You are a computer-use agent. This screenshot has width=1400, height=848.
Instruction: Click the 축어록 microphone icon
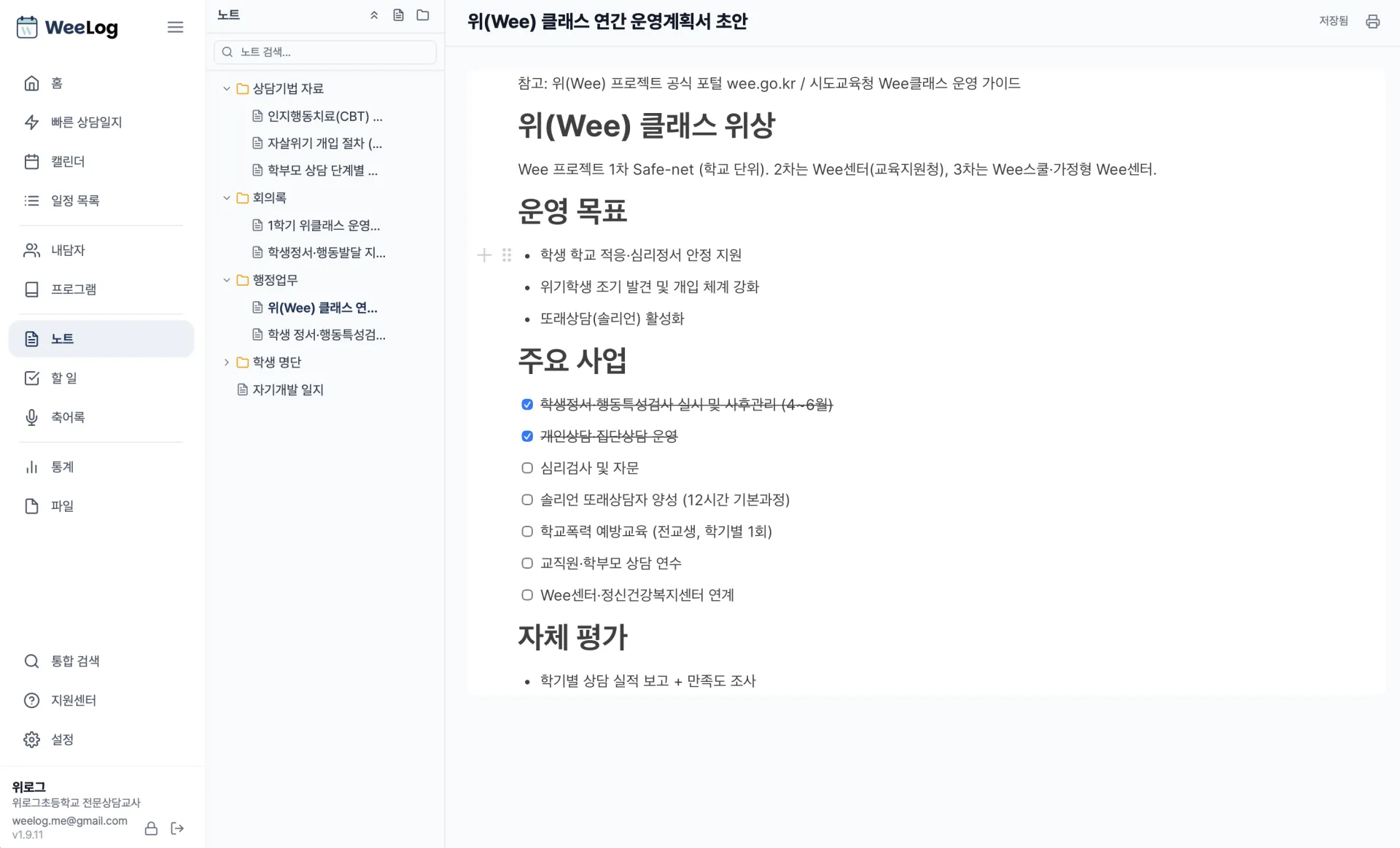[31, 417]
